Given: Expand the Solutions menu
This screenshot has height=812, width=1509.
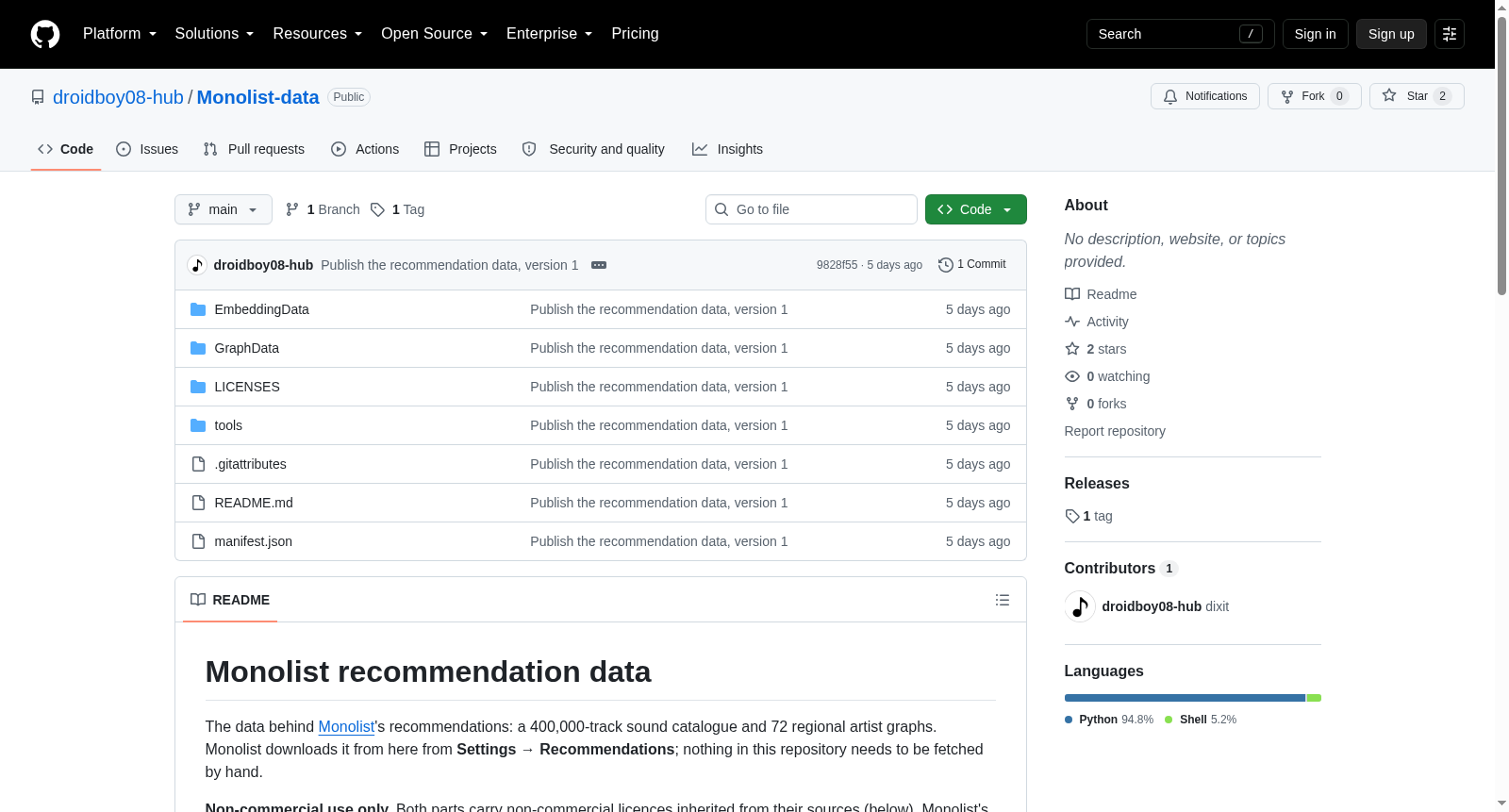Looking at the screenshot, I should coord(215,34).
